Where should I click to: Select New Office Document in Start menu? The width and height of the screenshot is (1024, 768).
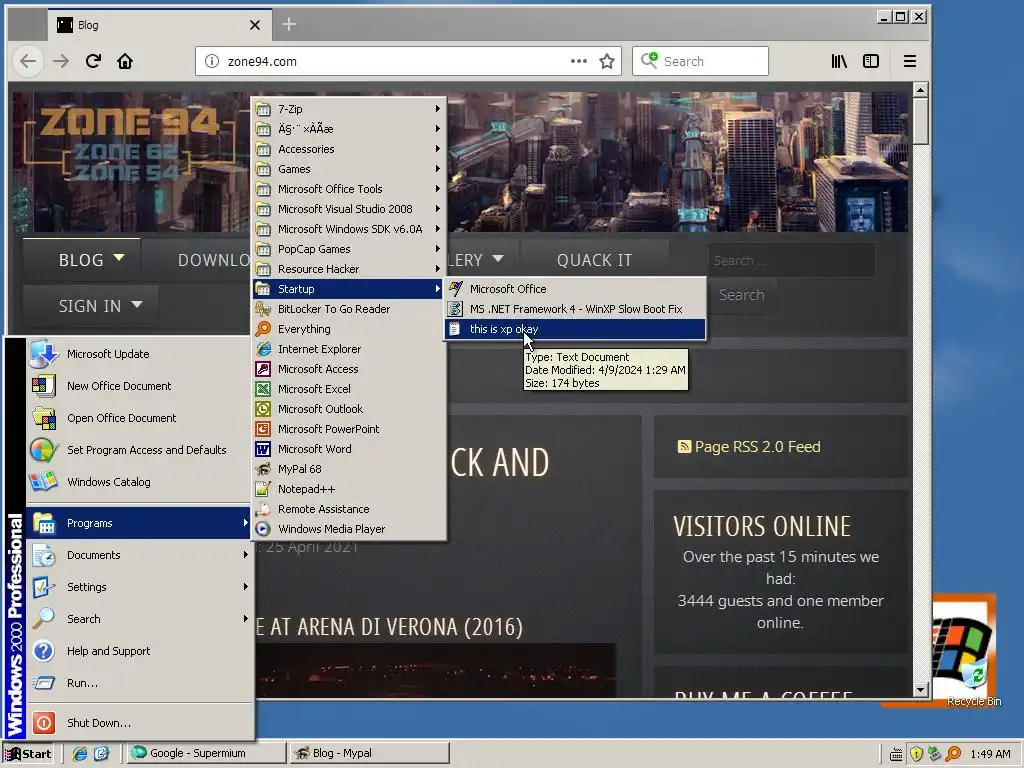coord(138,386)
